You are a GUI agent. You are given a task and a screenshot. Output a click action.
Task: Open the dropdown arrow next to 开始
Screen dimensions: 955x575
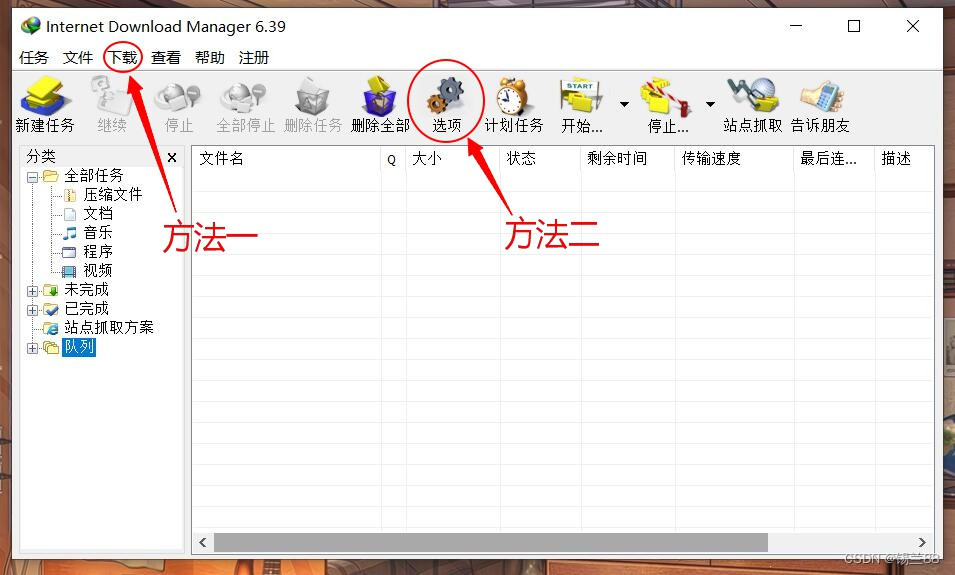[x=624, y=104]
